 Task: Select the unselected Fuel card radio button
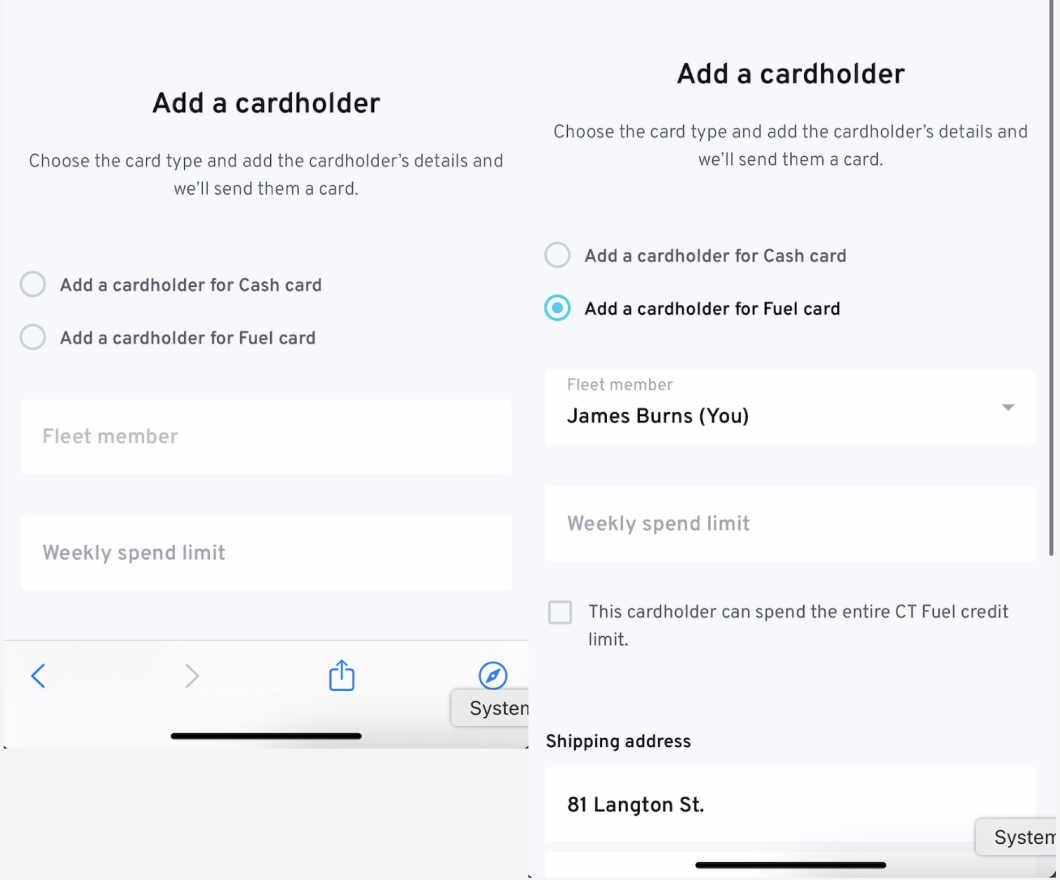click(33, 337)
